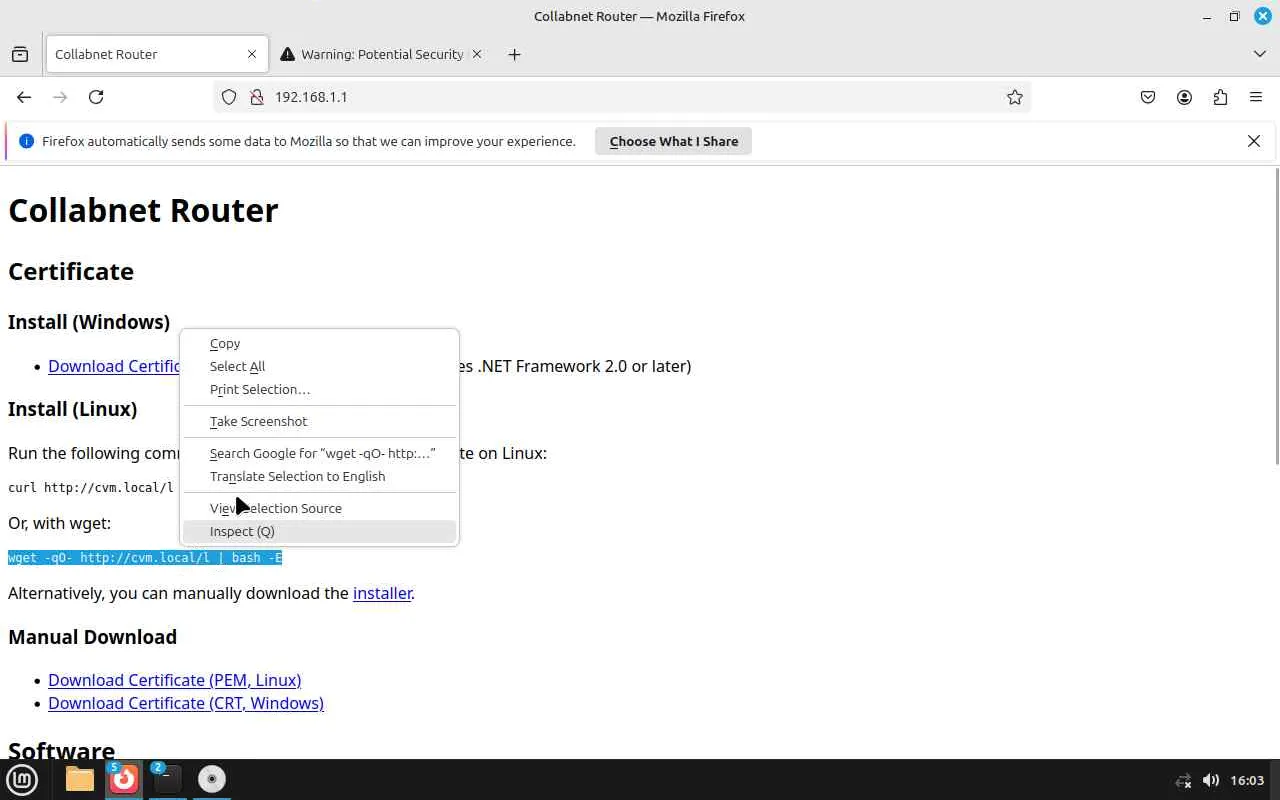Click the curl http://cvm.local command text
Viewport: 1280px width, 800px height.
click(91, 488)
